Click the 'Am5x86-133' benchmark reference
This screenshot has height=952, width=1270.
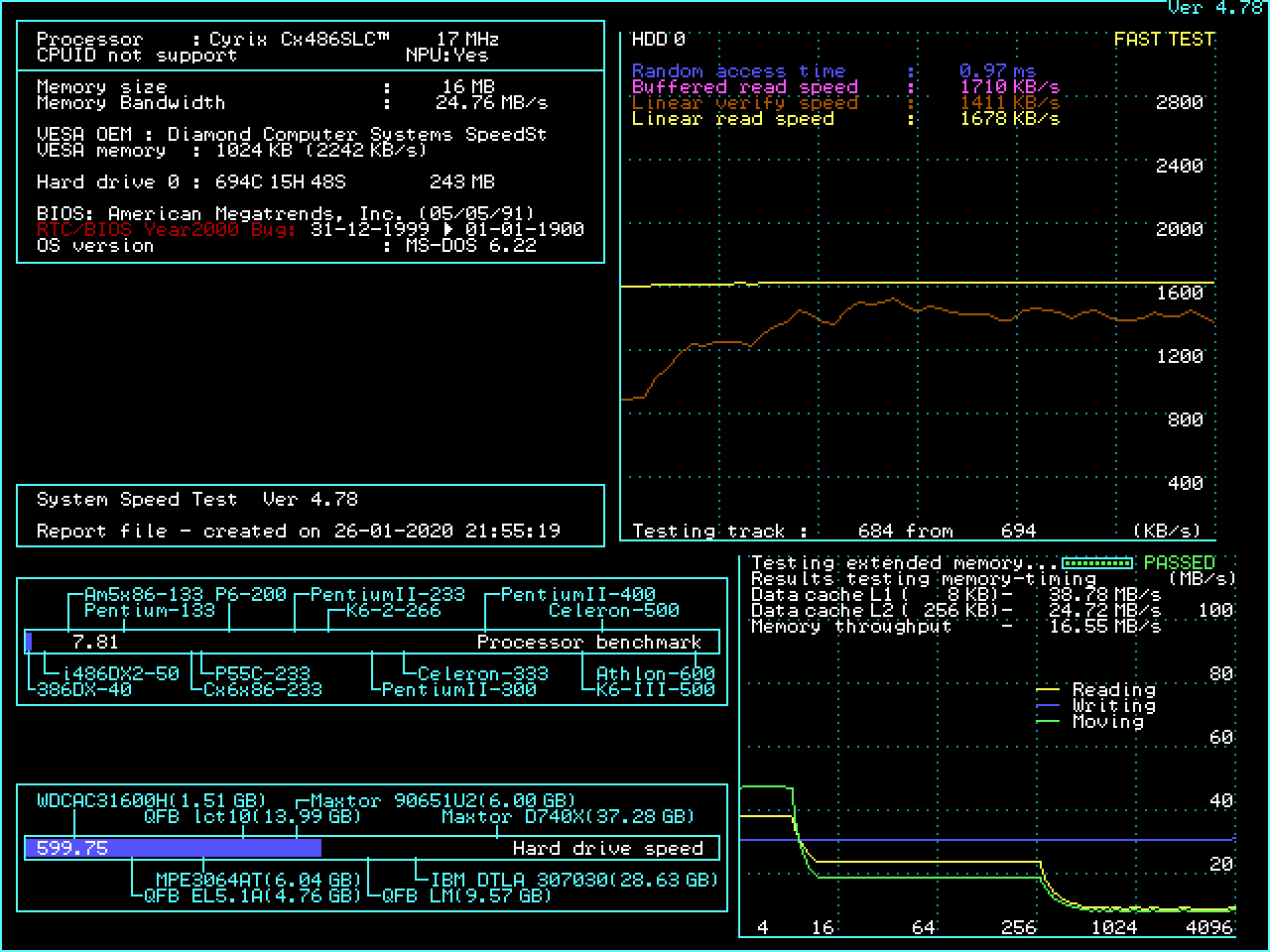pos(144,595)
